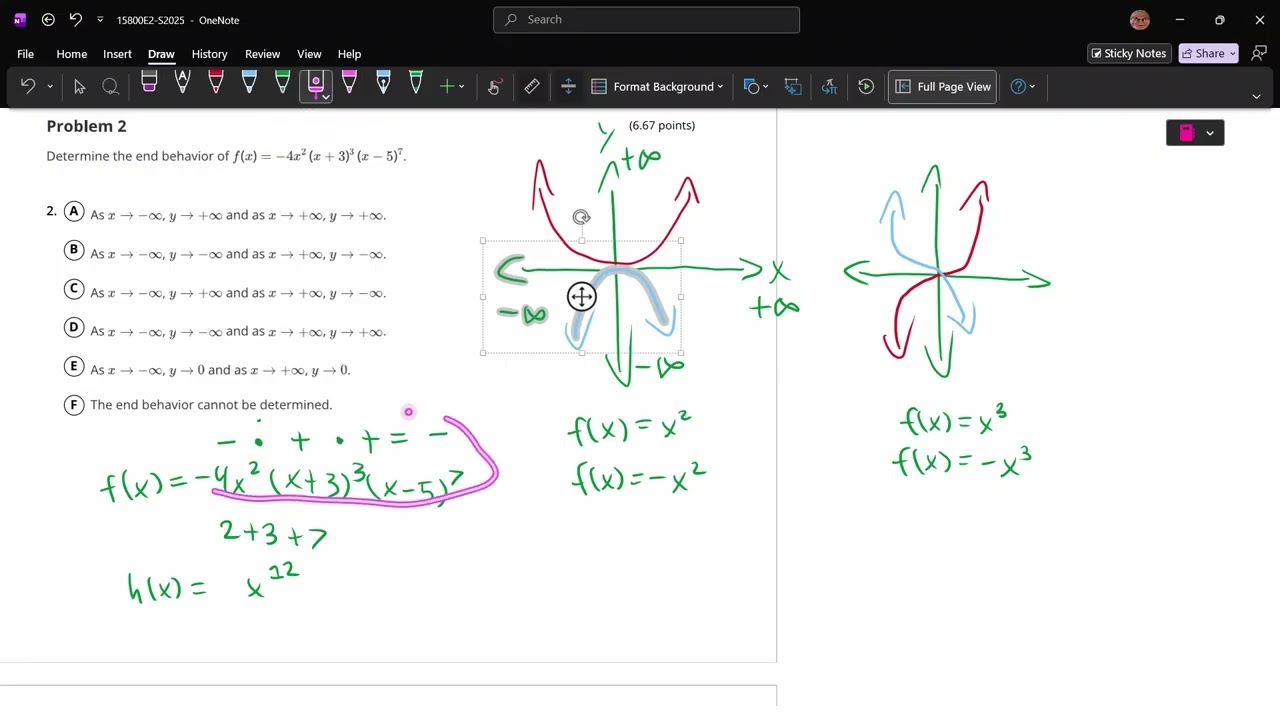Toggle the Ruler tool
Image resolution: width=1280 pixels, height=720 pixels.
(x=532, y=87)
